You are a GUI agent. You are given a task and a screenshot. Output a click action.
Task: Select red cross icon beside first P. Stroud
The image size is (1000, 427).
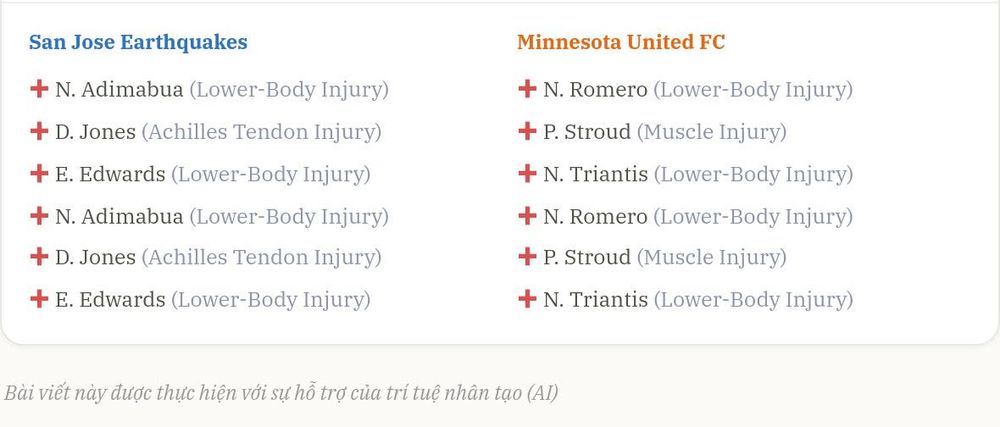(527, 131)
